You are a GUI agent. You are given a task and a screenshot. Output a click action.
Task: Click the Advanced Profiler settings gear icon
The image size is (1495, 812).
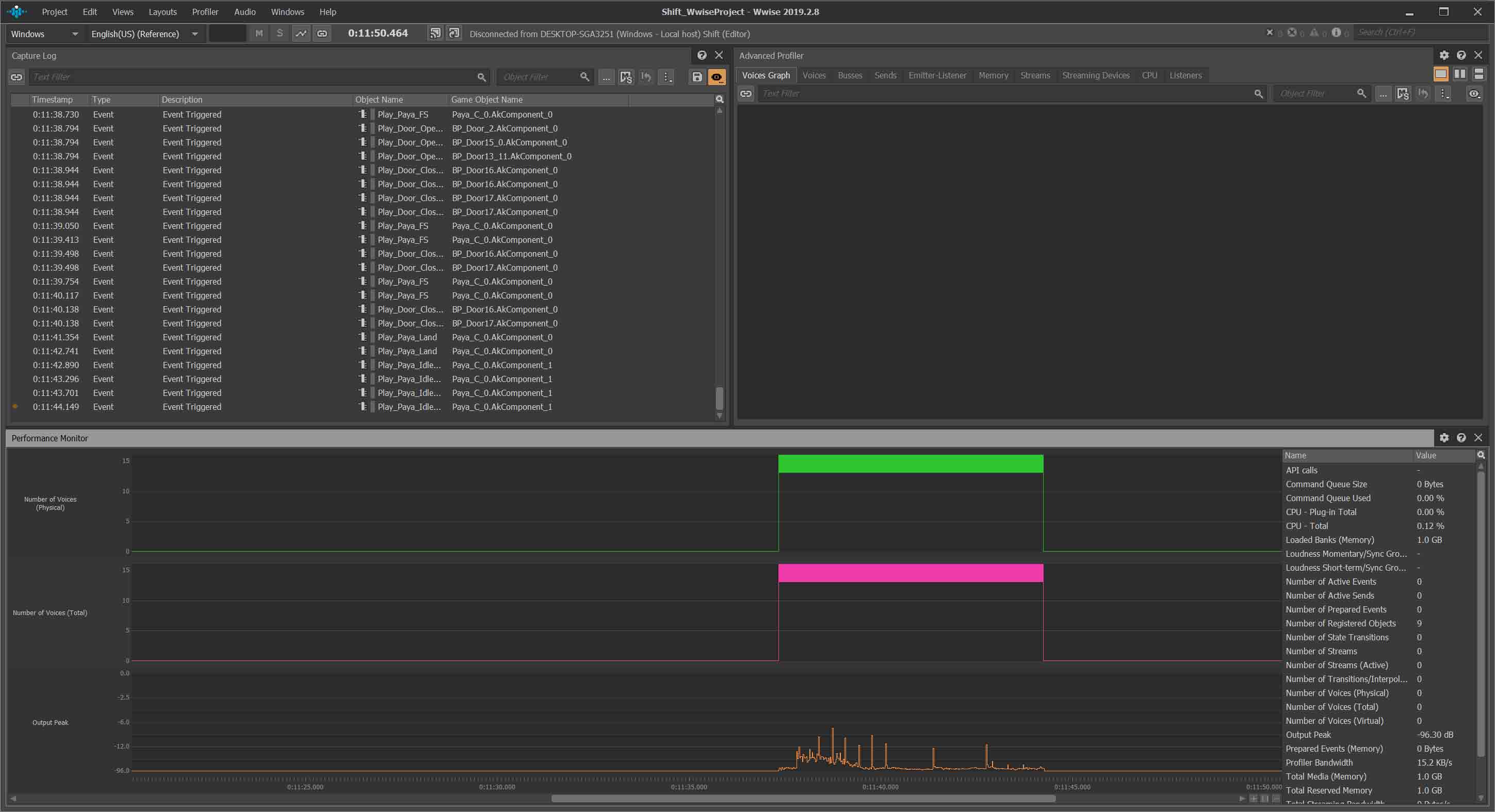tap(1444, 55)
